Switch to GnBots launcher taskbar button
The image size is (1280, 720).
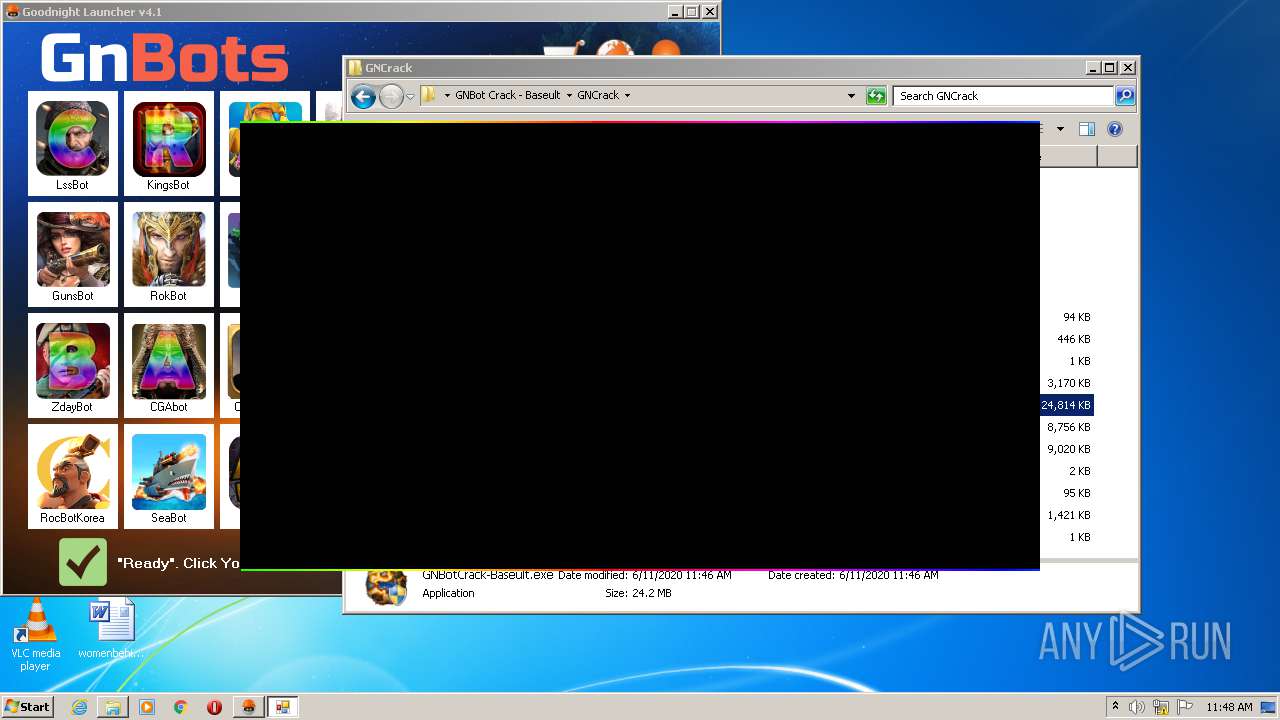(248, 707)
